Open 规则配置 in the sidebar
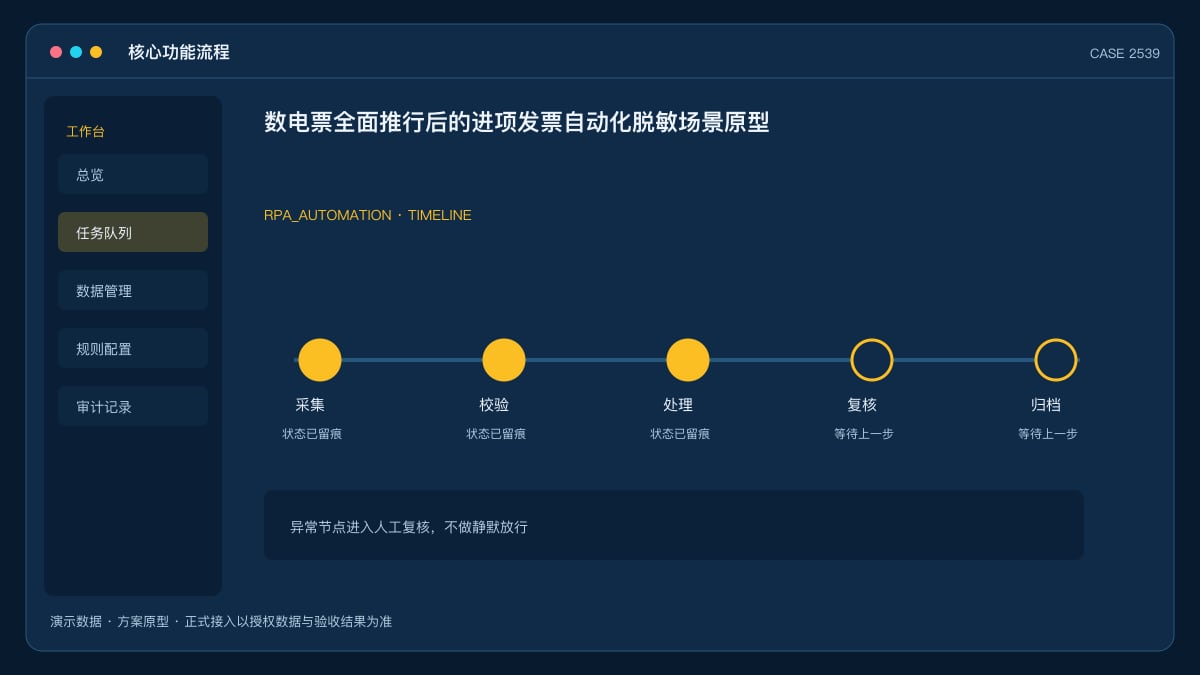This screenshot has width=1200, height=675. pyautogui.click(x=133, y=348)
